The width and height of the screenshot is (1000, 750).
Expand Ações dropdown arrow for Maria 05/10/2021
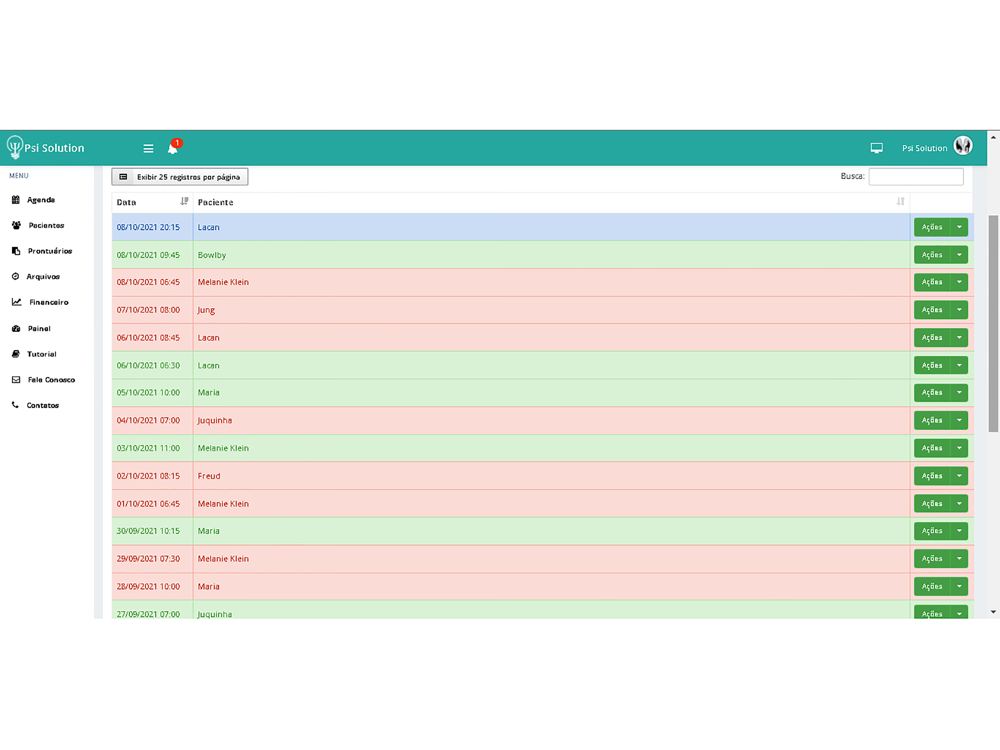959,393
